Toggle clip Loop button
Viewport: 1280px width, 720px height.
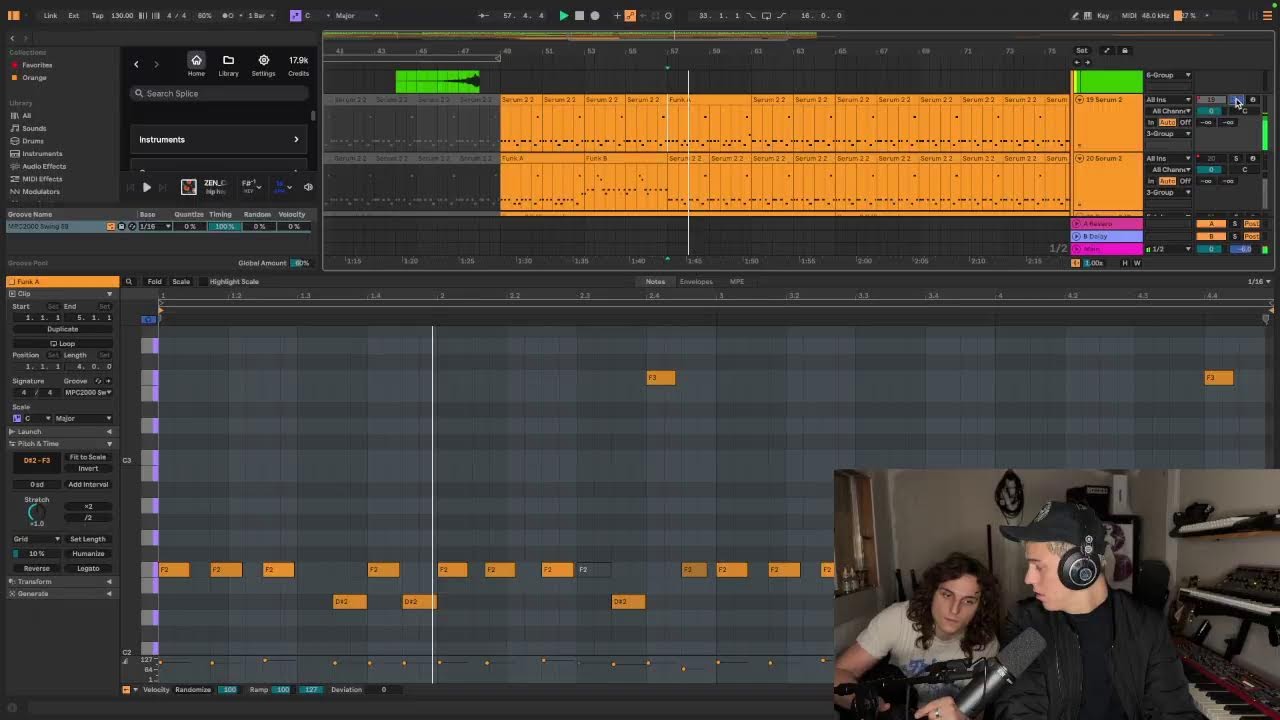pyautogui.click(x=62, y=343)
